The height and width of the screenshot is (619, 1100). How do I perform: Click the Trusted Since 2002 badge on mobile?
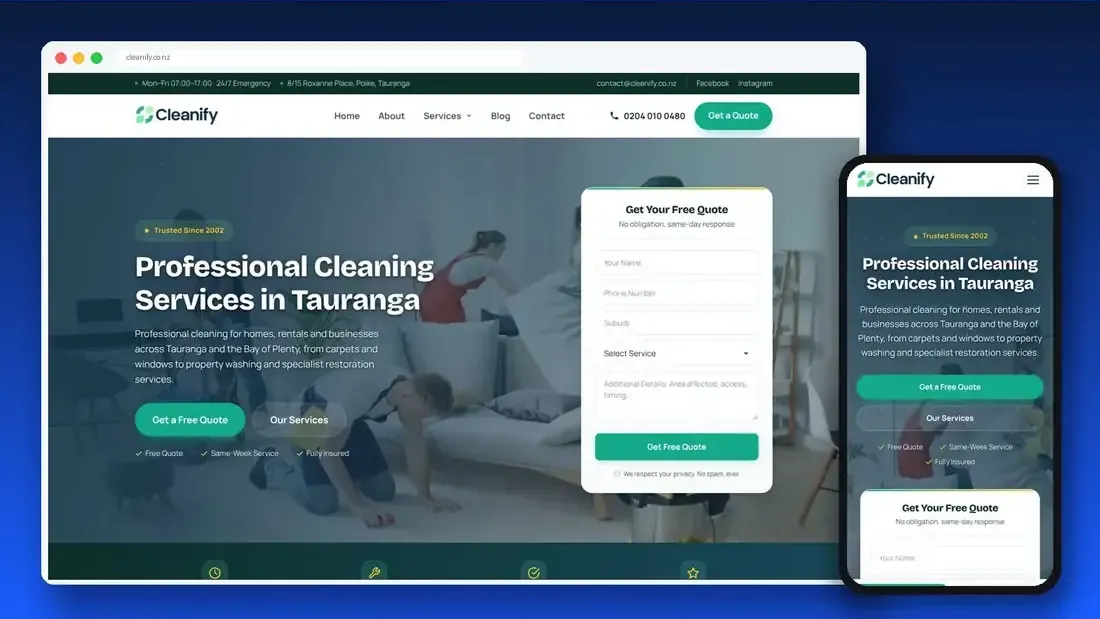[x=950, y=236]
